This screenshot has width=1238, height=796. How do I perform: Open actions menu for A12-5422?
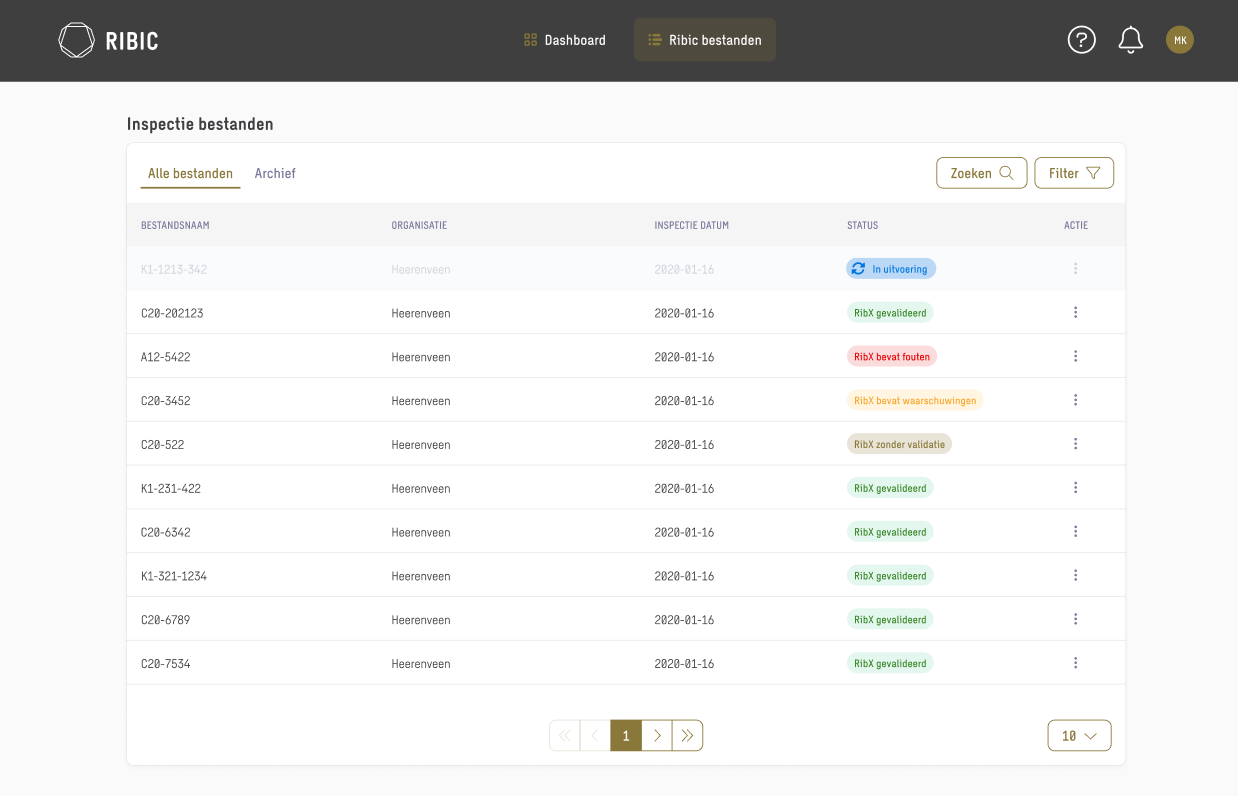1076,356
